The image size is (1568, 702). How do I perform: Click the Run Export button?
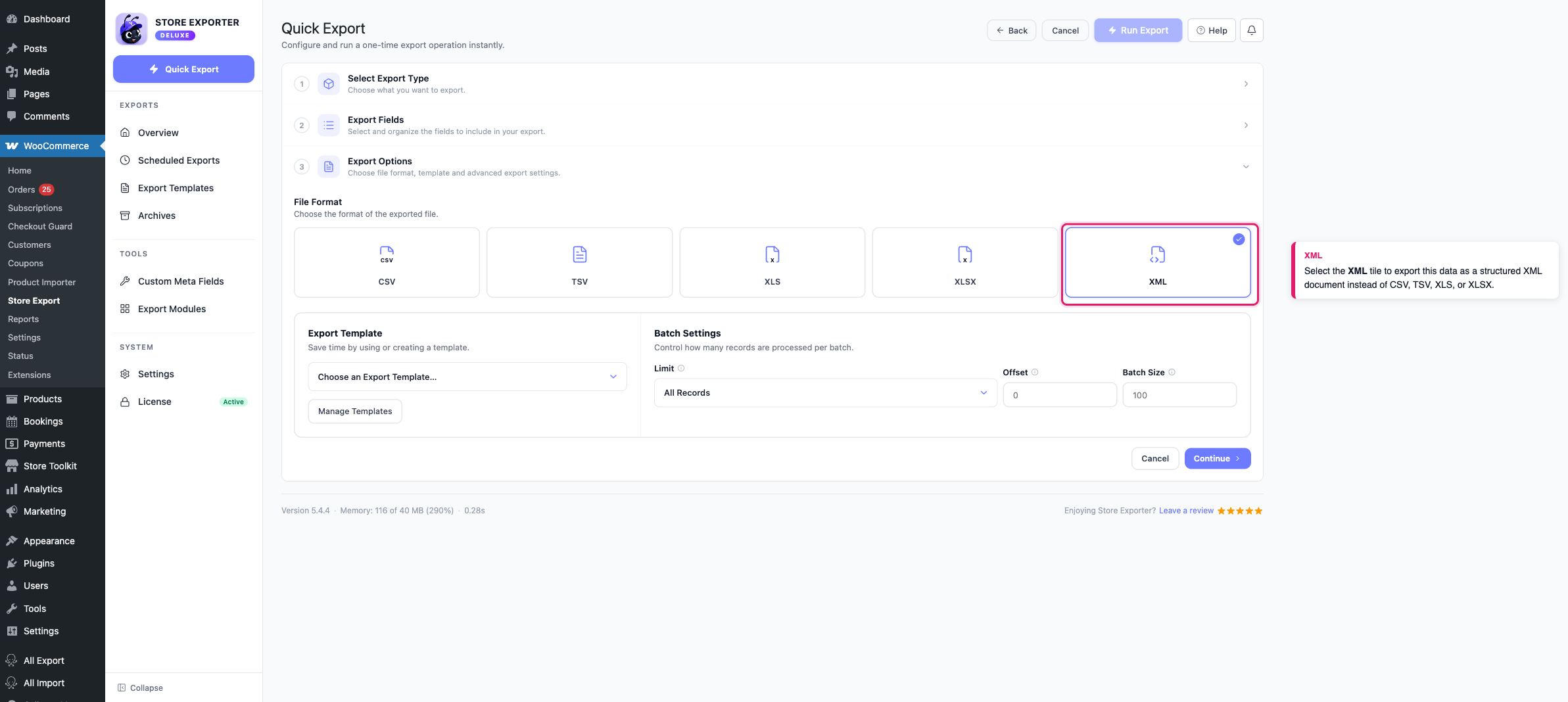coord(1138,30)
